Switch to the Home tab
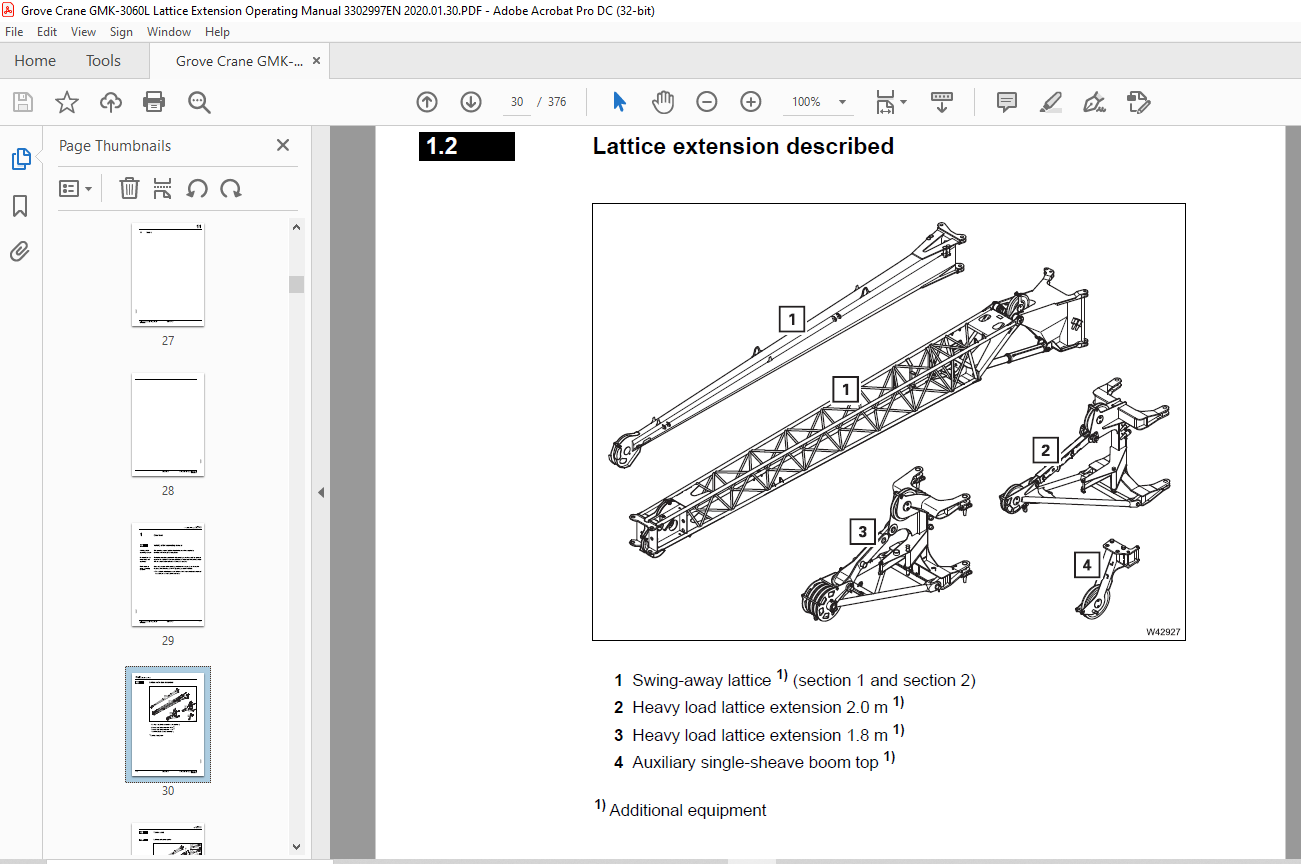Screen dimensions: 1301x864 tap(35, 61)
